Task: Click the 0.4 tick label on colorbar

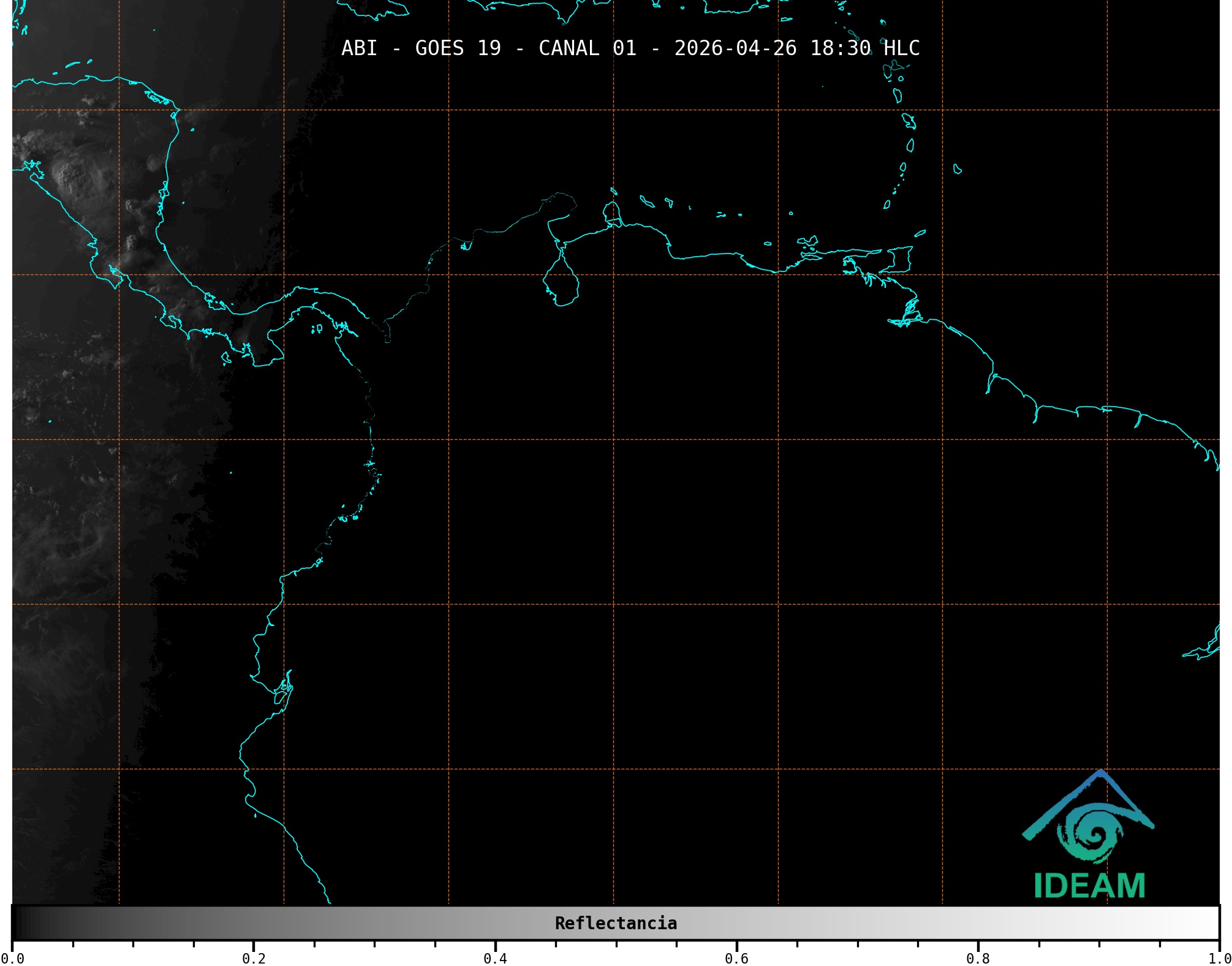Action: [495, 958]
